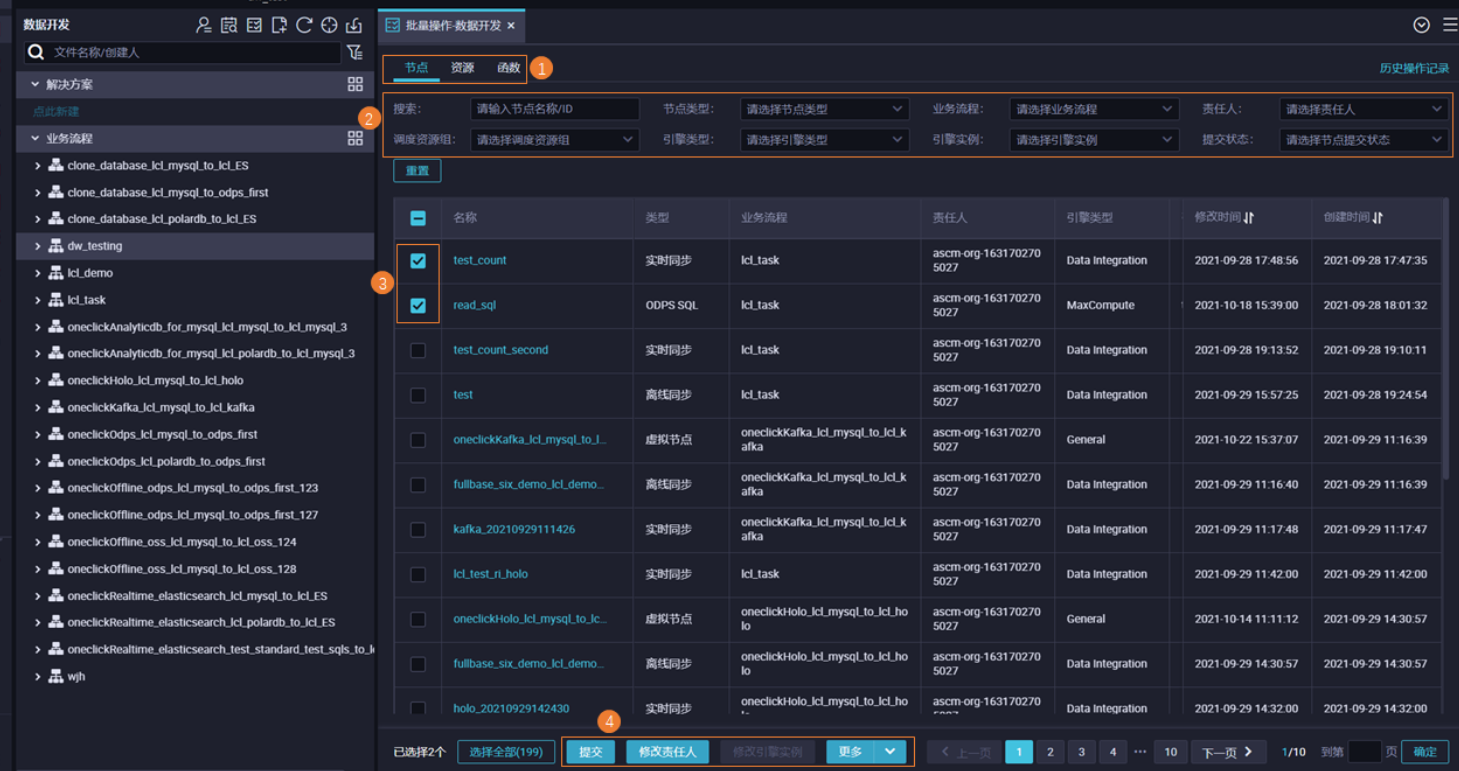The height and width of the screenshot is (771, 1459).
Task: Go to page 10 in pagination
Action: click(x=1170, y=752)
